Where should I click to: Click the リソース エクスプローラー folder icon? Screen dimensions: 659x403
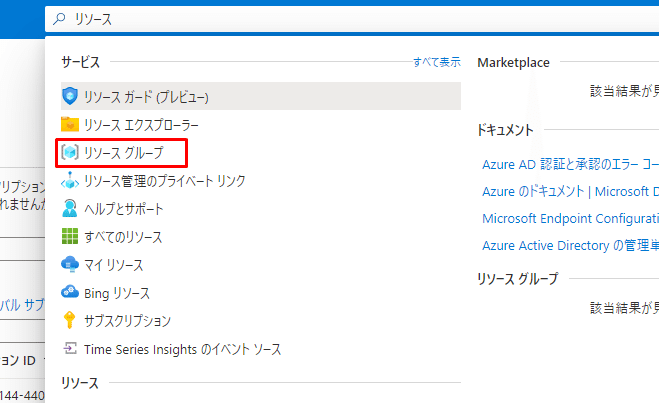[x=70, y=124]
